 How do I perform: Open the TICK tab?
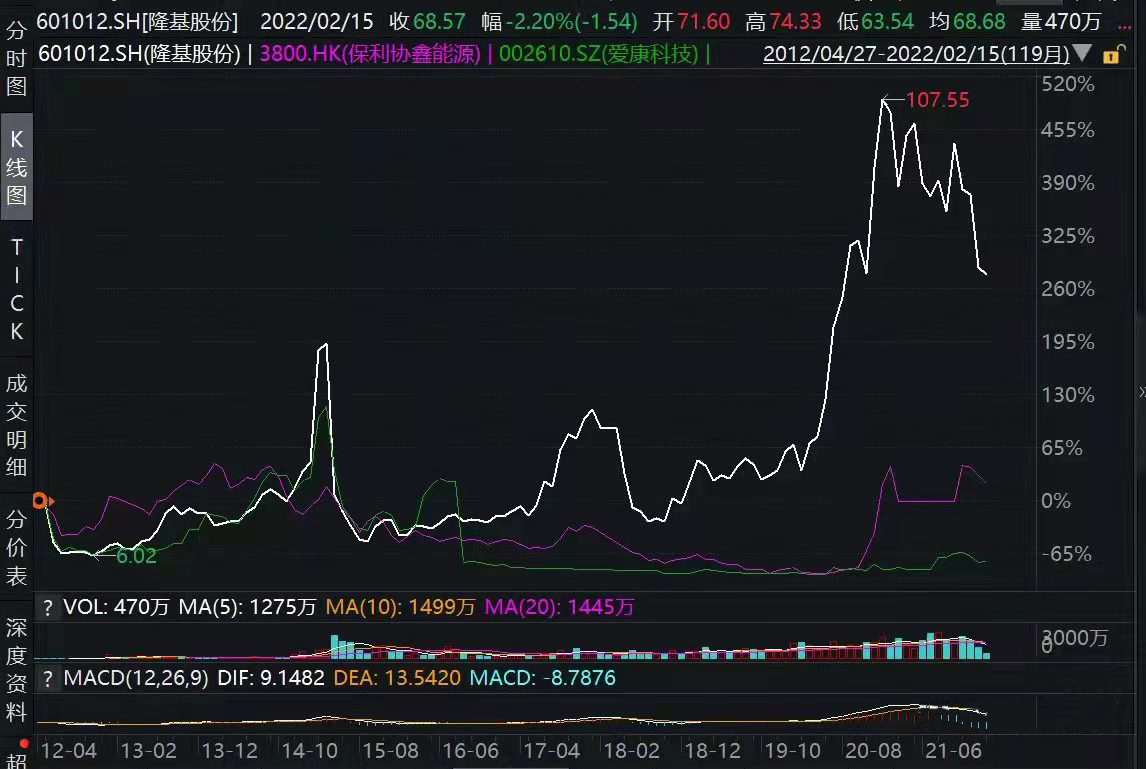click(x=17, y=289)
